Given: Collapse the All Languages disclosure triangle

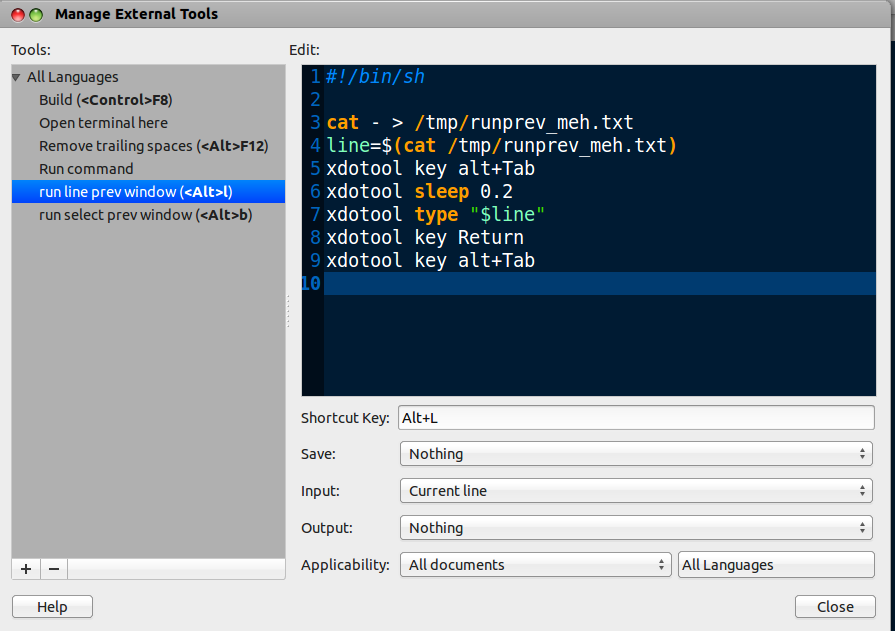Looking at the screenshot, I should point(16,76).
